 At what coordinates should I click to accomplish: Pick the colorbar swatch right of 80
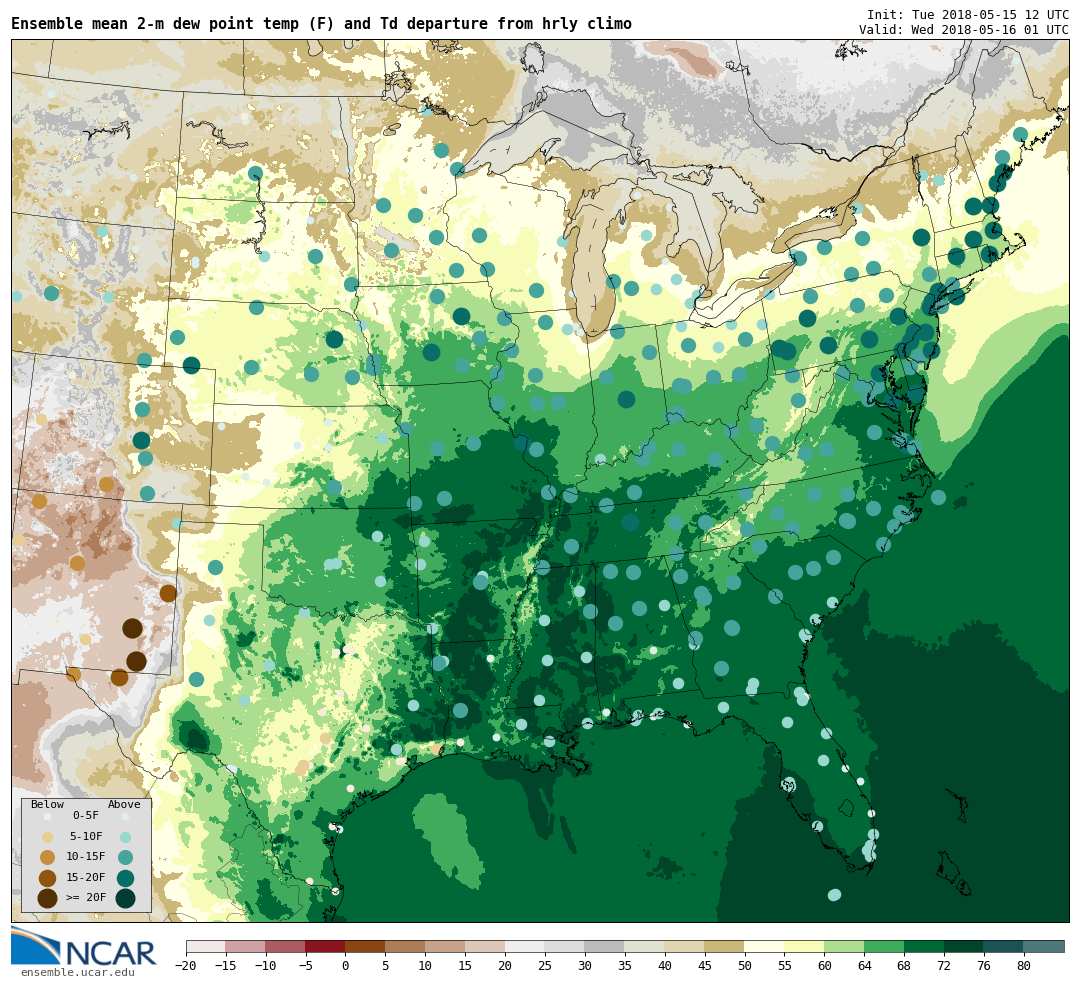click(1044, 946)
